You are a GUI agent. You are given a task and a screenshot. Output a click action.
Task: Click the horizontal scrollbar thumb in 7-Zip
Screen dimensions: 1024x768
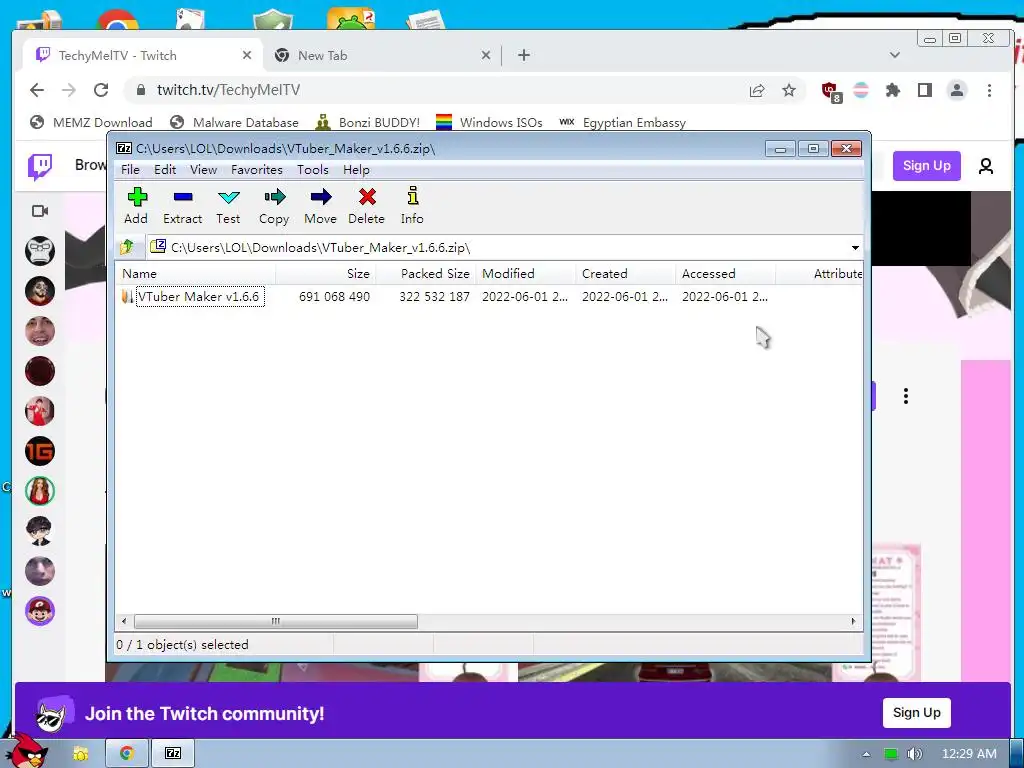[x=276, y=621]
